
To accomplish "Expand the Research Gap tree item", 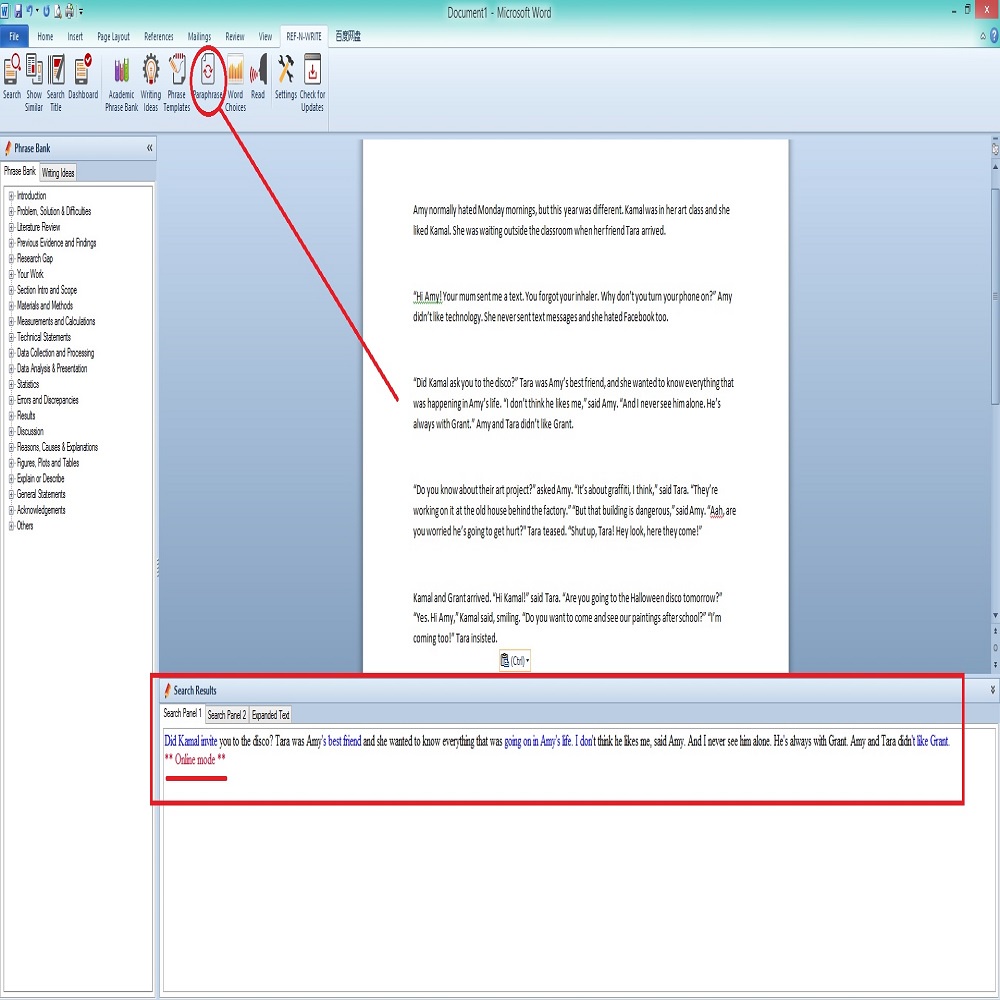I will (11, 259).
